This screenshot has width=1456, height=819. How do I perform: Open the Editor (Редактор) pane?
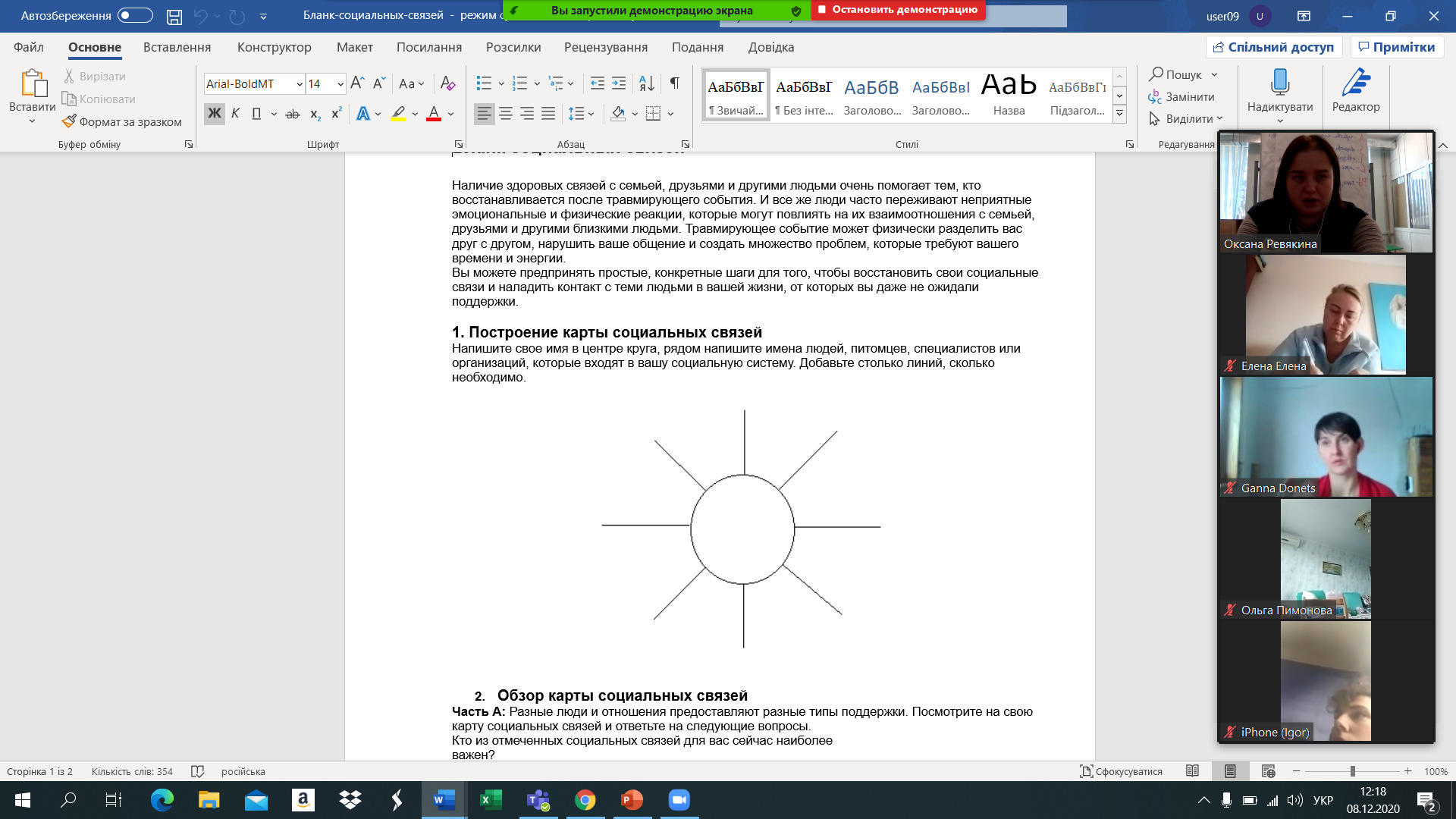pos(1356,91)
